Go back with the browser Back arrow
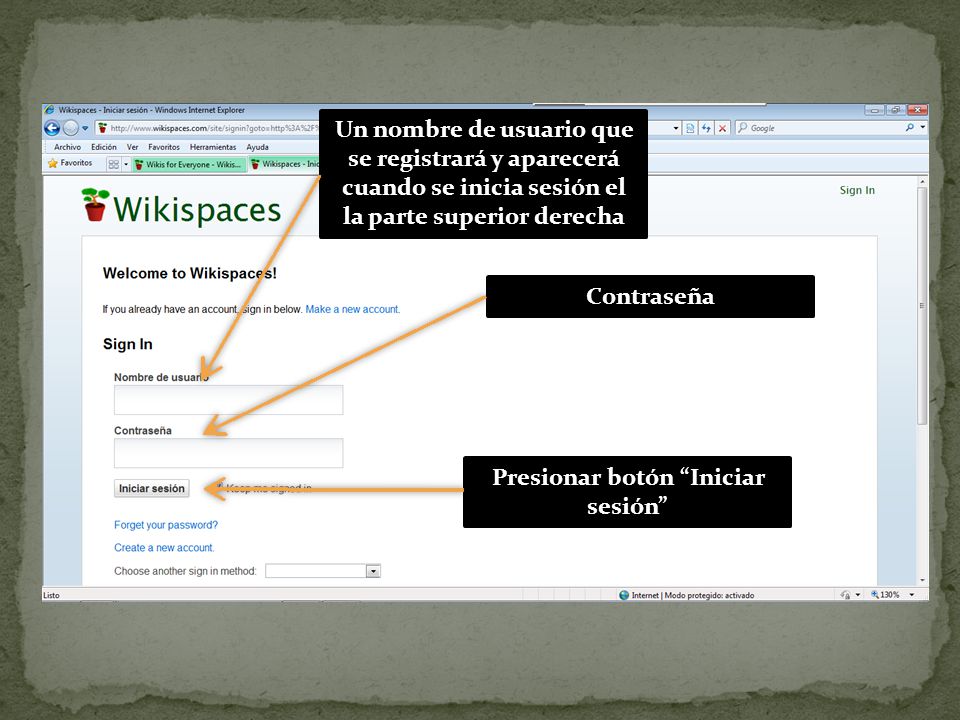 coord(52,128)
